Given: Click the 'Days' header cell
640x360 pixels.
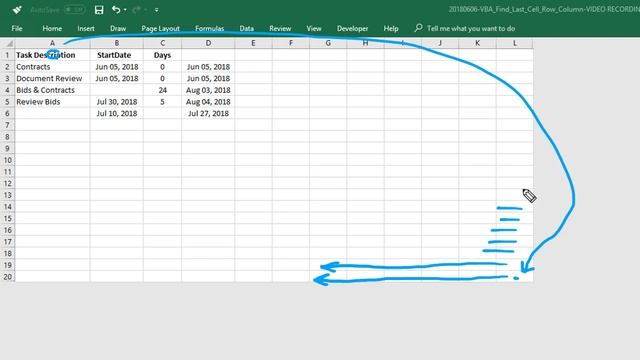Looking at the screenshot, I should tap(162, 55).
